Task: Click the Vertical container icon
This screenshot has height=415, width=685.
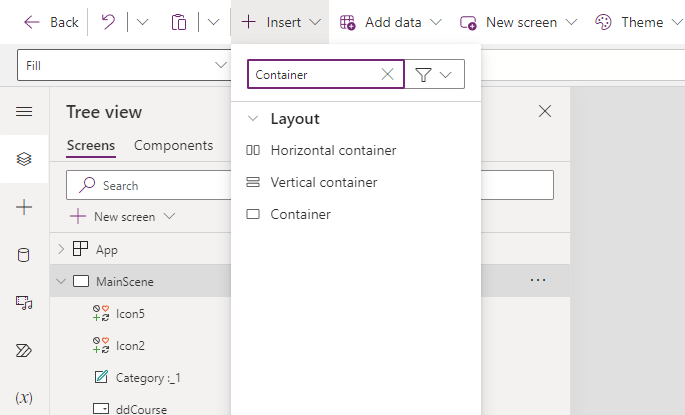Action: 253,182
